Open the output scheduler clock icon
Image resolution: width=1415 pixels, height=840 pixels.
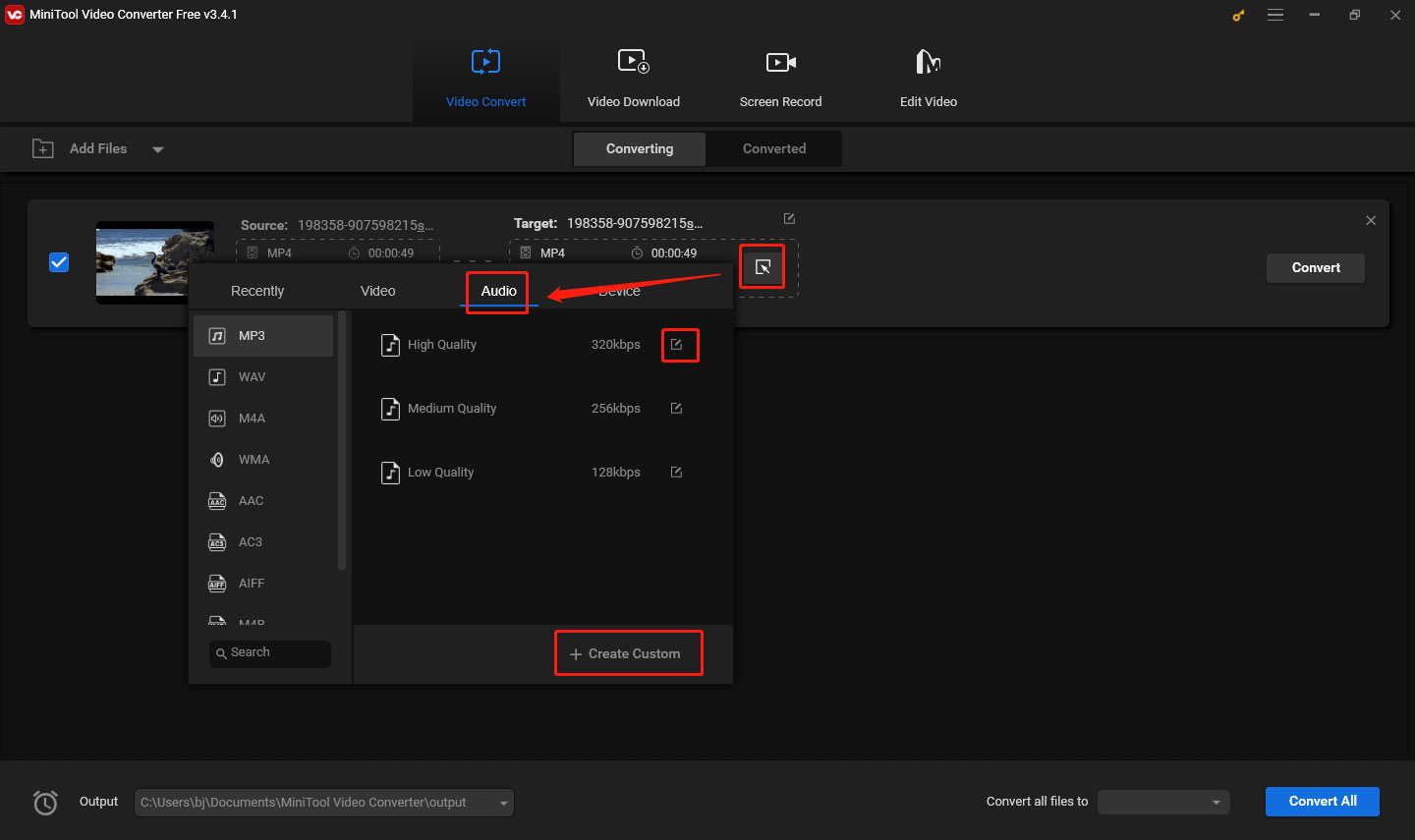(x=45, y=803)
